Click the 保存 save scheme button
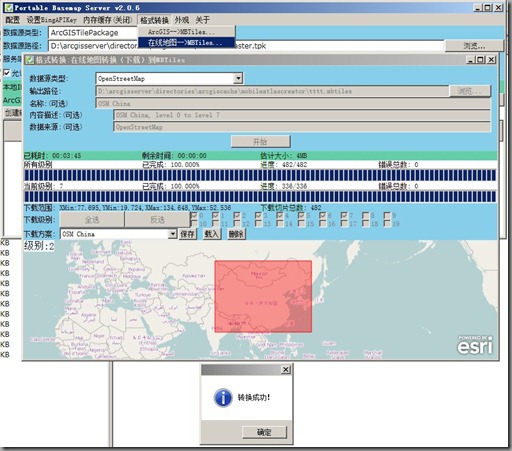The height and width of the screenshot is (451, 512). 187,234
